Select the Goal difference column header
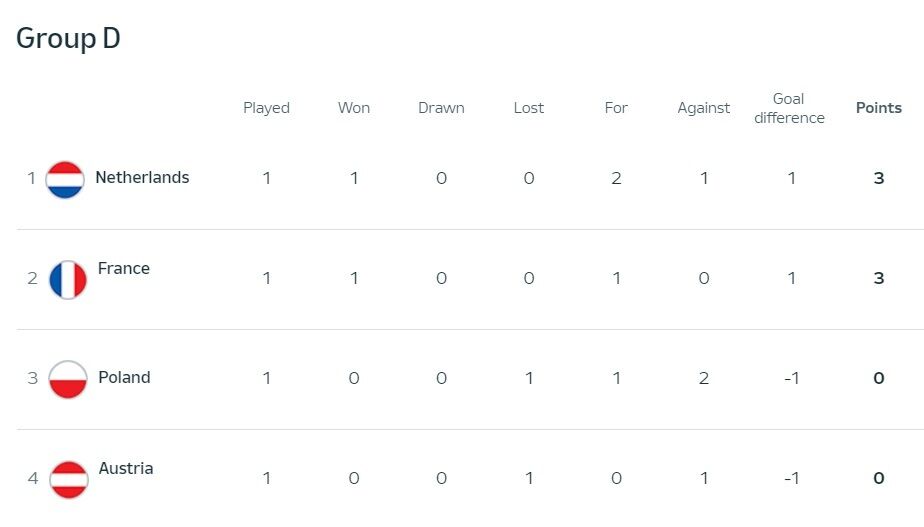The height and width of the screenshot is (527, 924). pyautogui.click(x=789, y=108)
